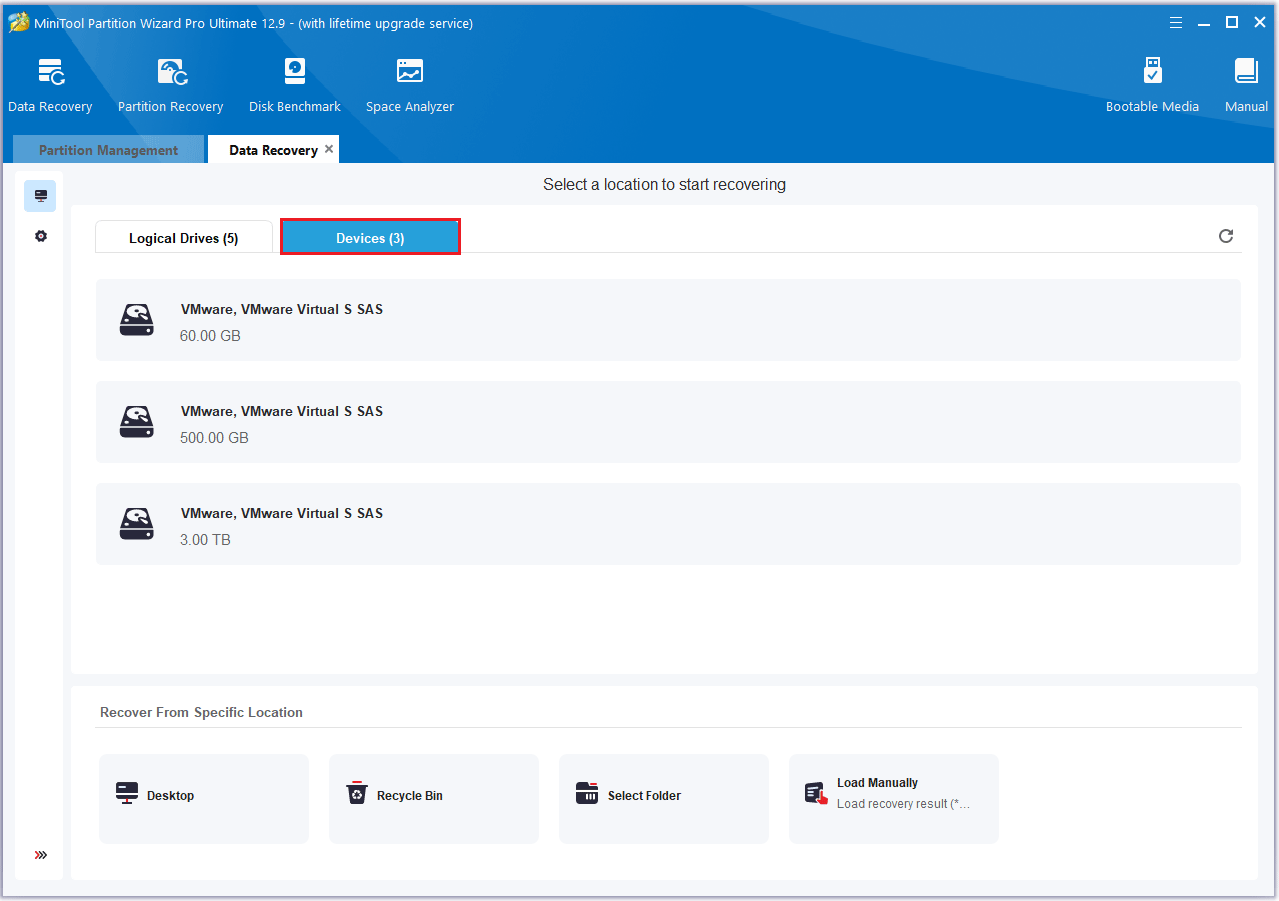Close the Data Recovery tab
The width and height of the screenshot is (1279, 901).
329,149
